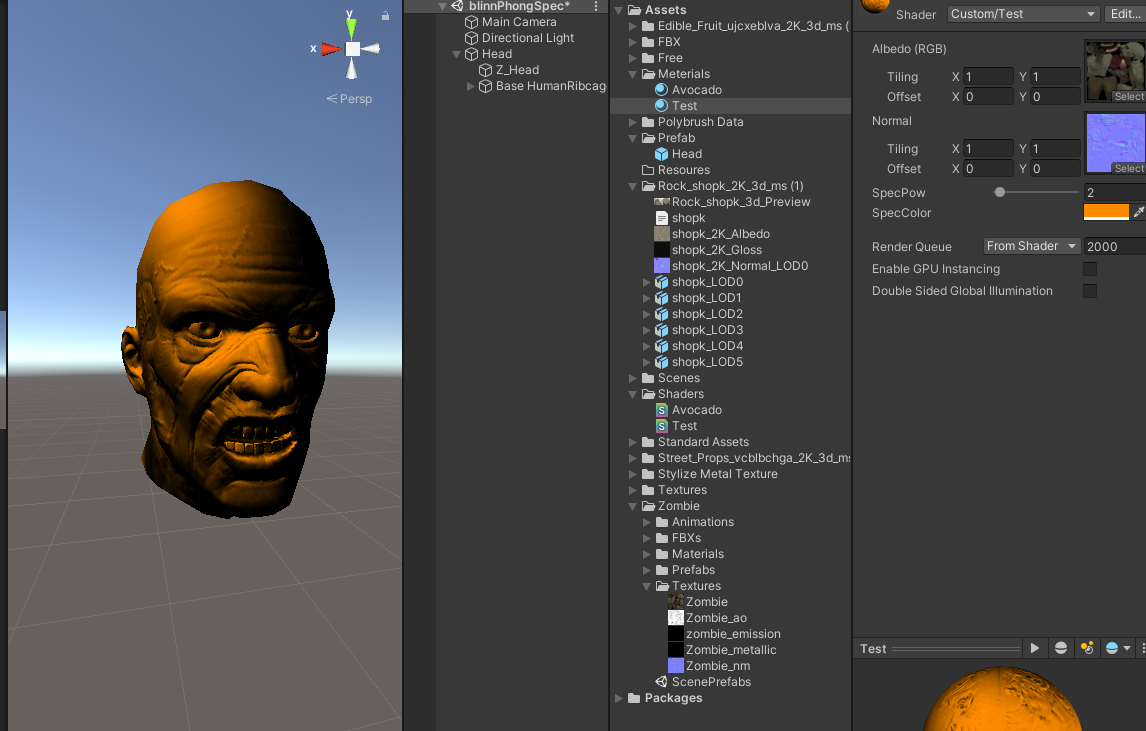
Task: Select Main Camera in hierarchy
Action: coord(518,22)
